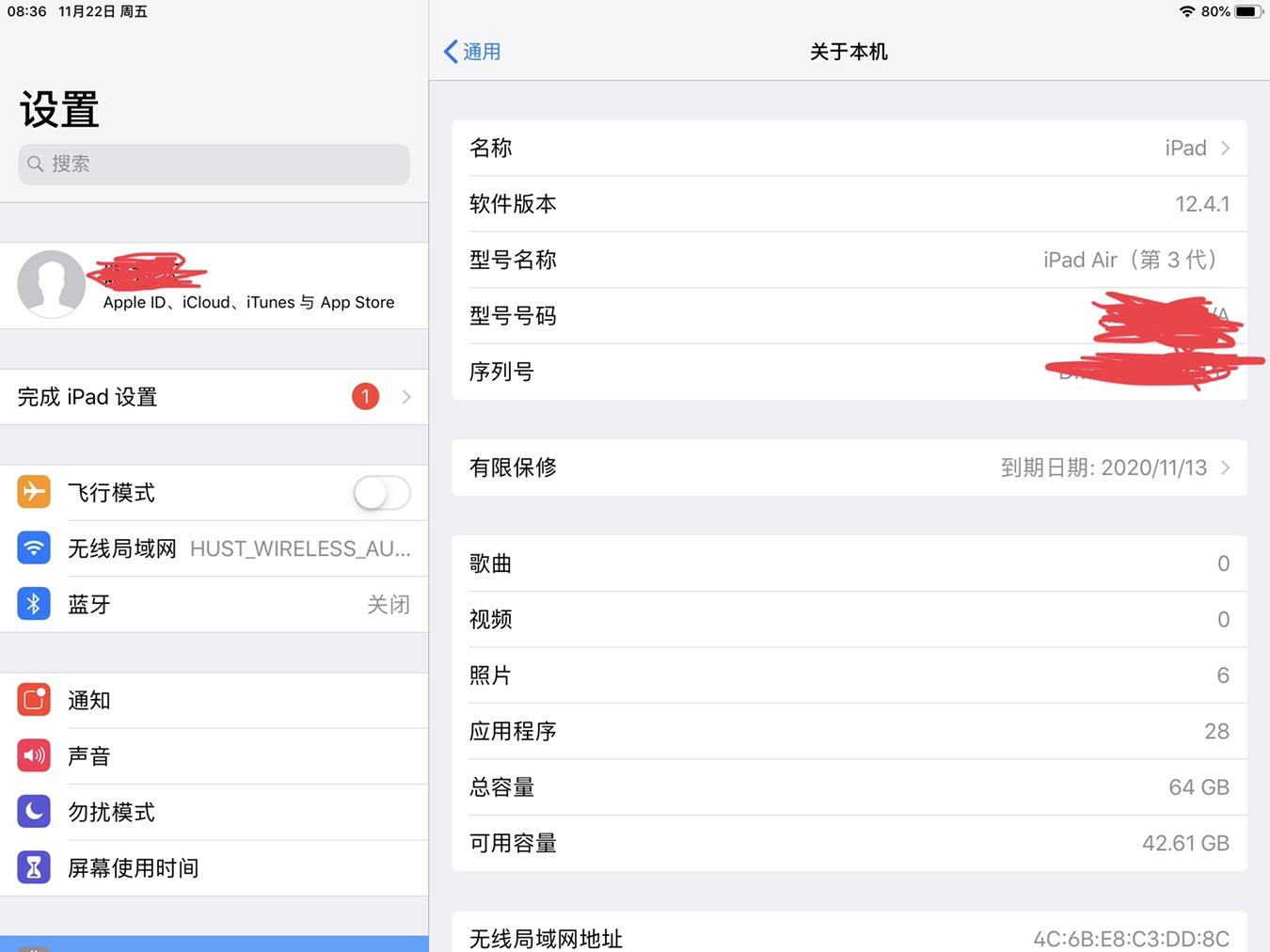
Task: Click the 08:36 clock in status bar
Action: 26,11
